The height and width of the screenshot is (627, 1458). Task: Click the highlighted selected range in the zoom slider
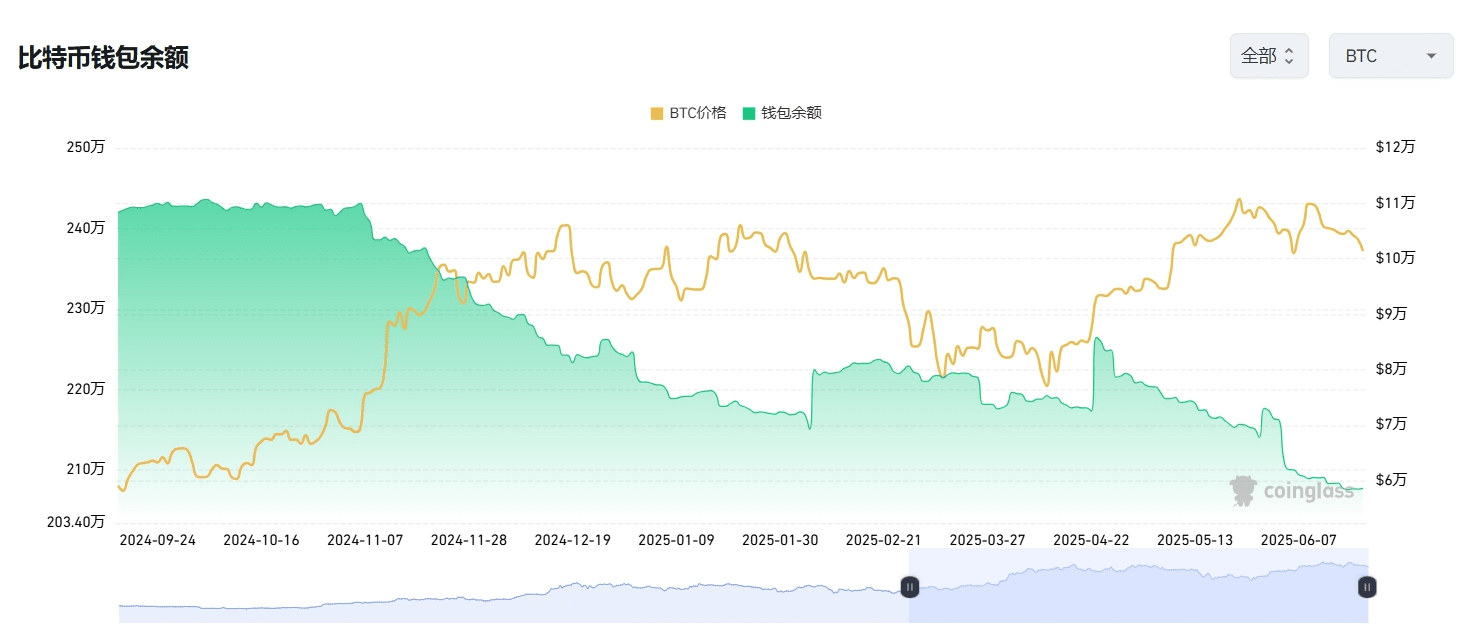[x=1138, y=587]
